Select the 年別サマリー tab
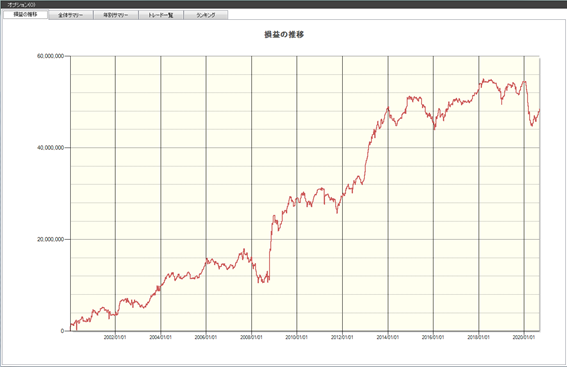The width and height of the screenshot is (567, 367). [116, 15]
